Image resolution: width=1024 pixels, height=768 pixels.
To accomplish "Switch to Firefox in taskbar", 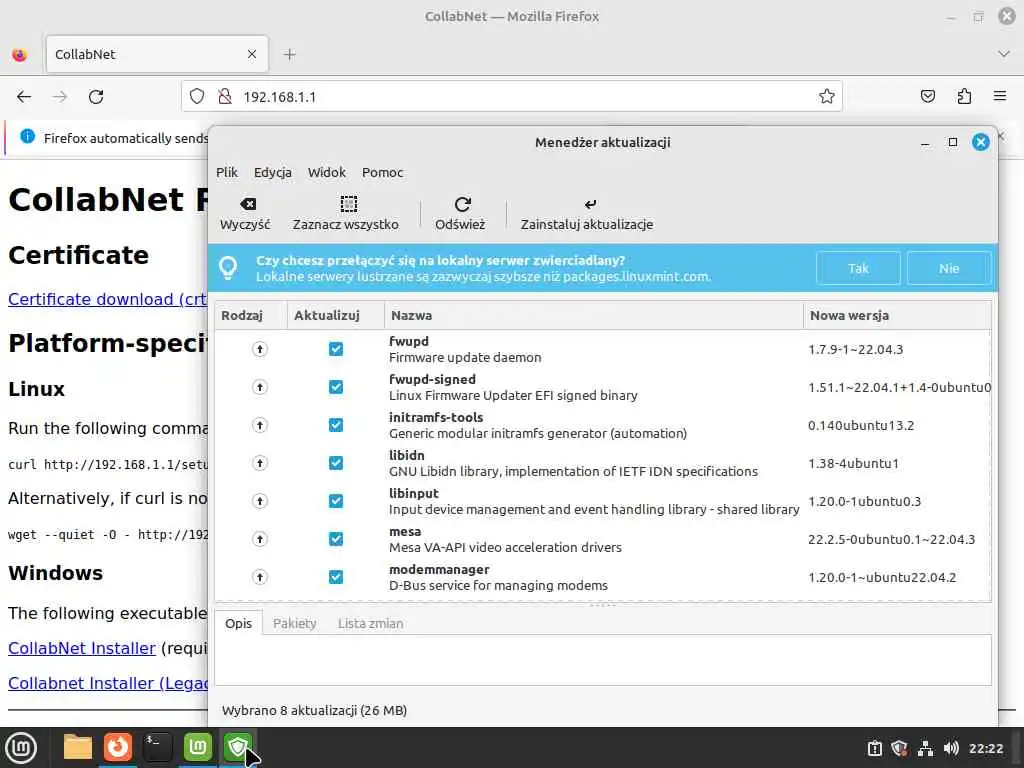I will pyautogui.click(x=118, y=747).
